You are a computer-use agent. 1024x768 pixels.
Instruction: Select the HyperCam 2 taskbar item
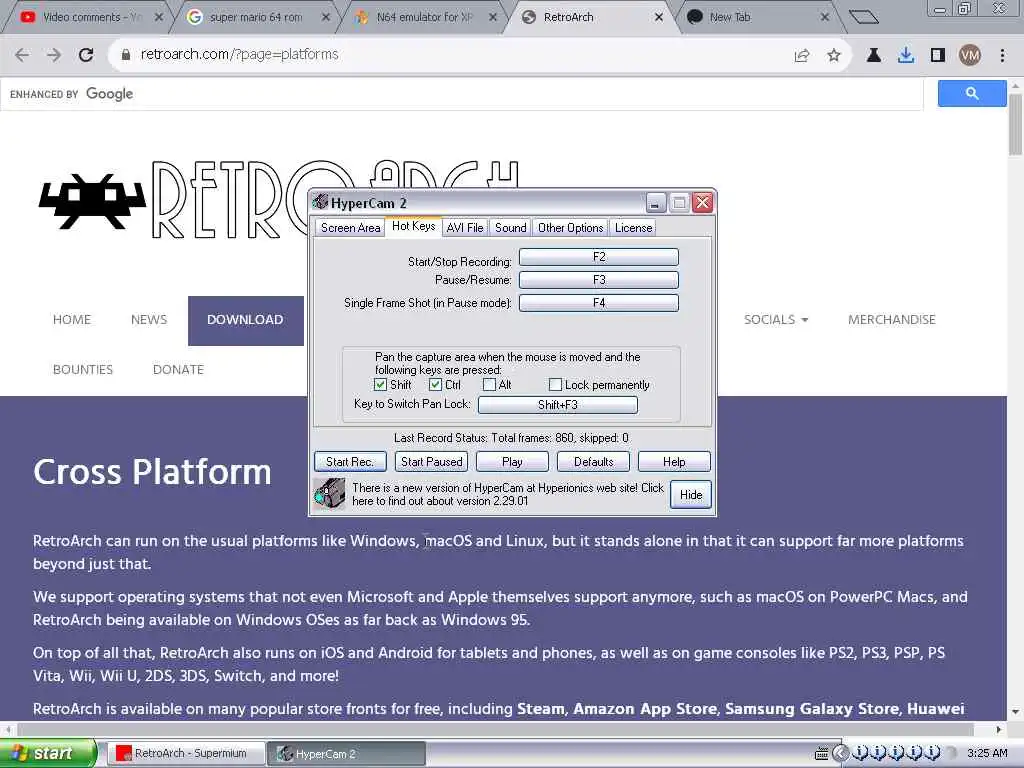pyautogui.click(x=346, y=754)
